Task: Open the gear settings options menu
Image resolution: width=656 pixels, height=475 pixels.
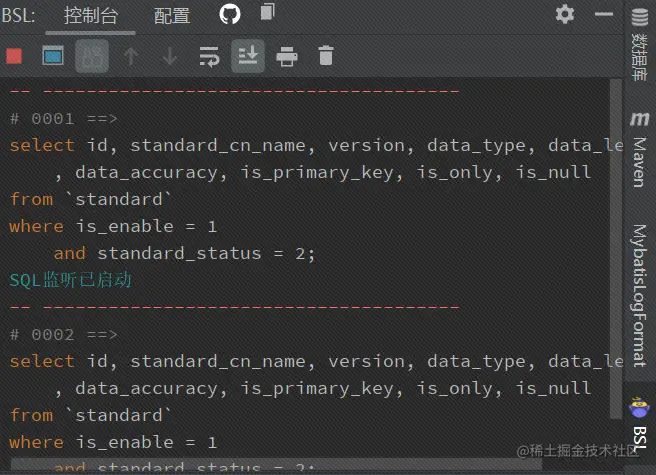Action: (565, 14)
